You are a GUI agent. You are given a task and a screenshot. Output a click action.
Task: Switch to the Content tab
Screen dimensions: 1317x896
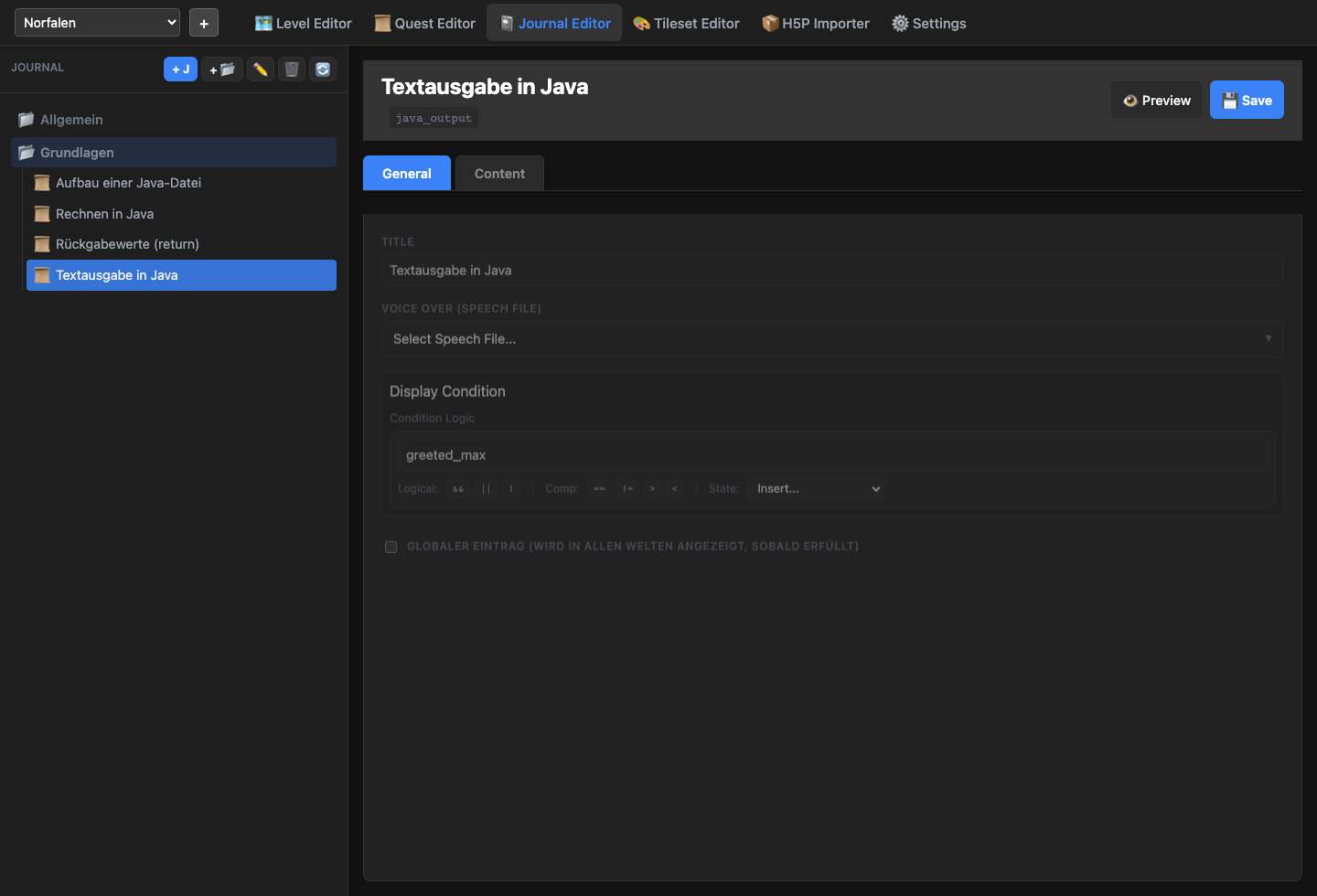[x=499, y=174]
